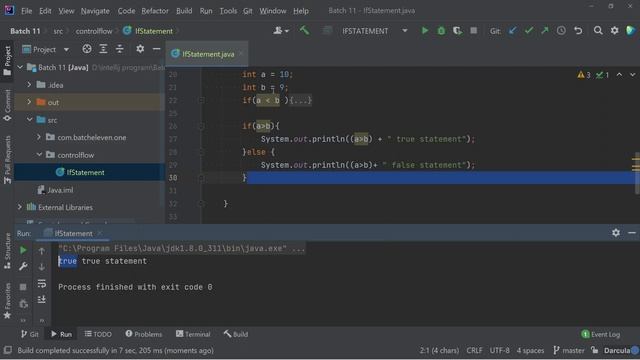Expand com.batcheleven.one package
The image size is (640, 360).
(x=39, y=137)
